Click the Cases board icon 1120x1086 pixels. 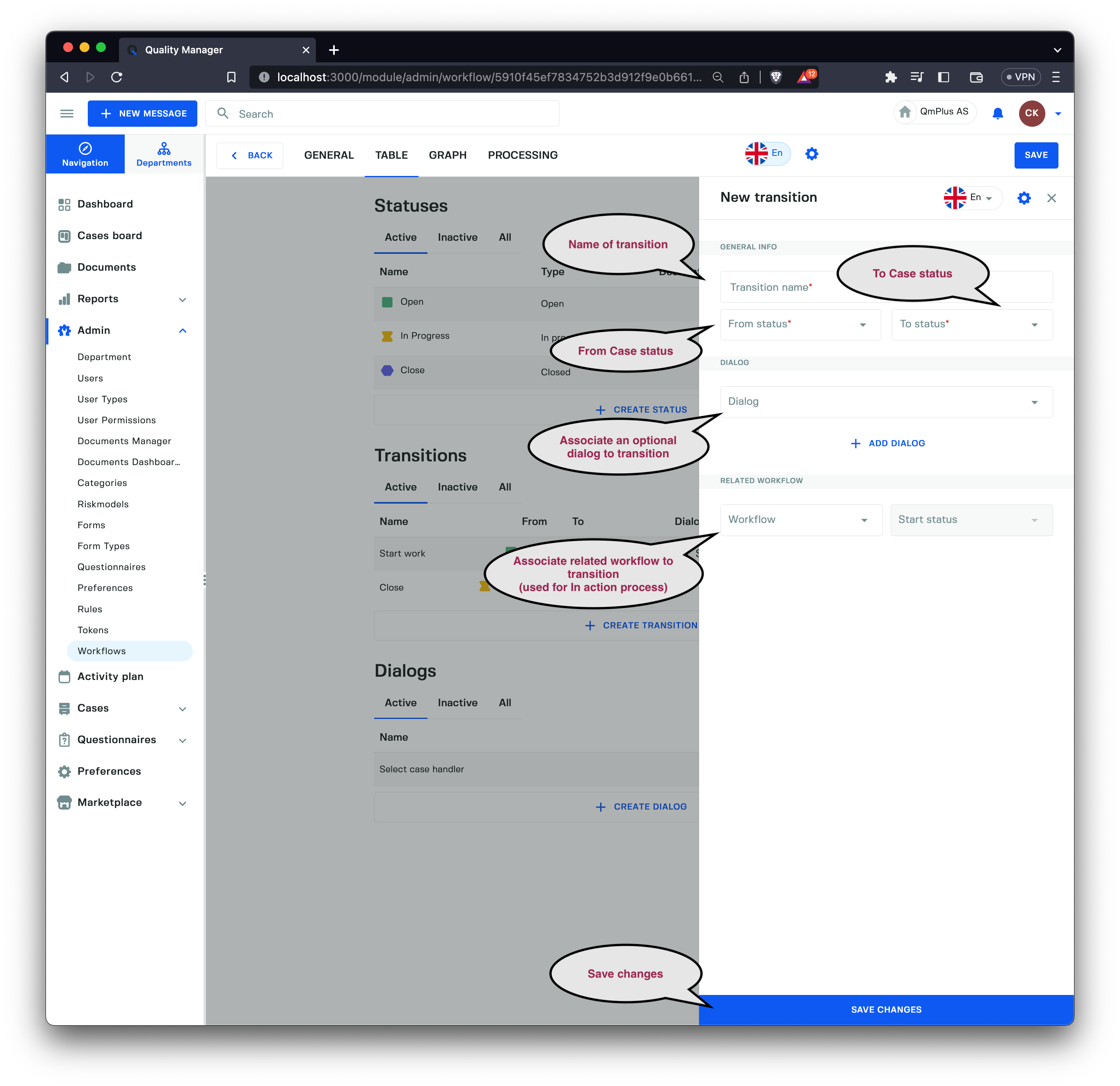(64, 236)
